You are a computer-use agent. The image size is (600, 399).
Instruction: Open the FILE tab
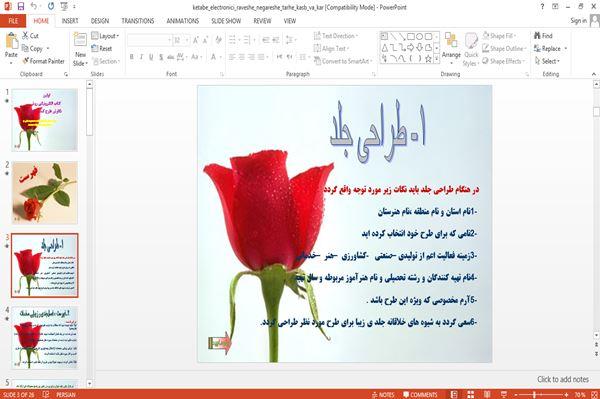[13, 21]
